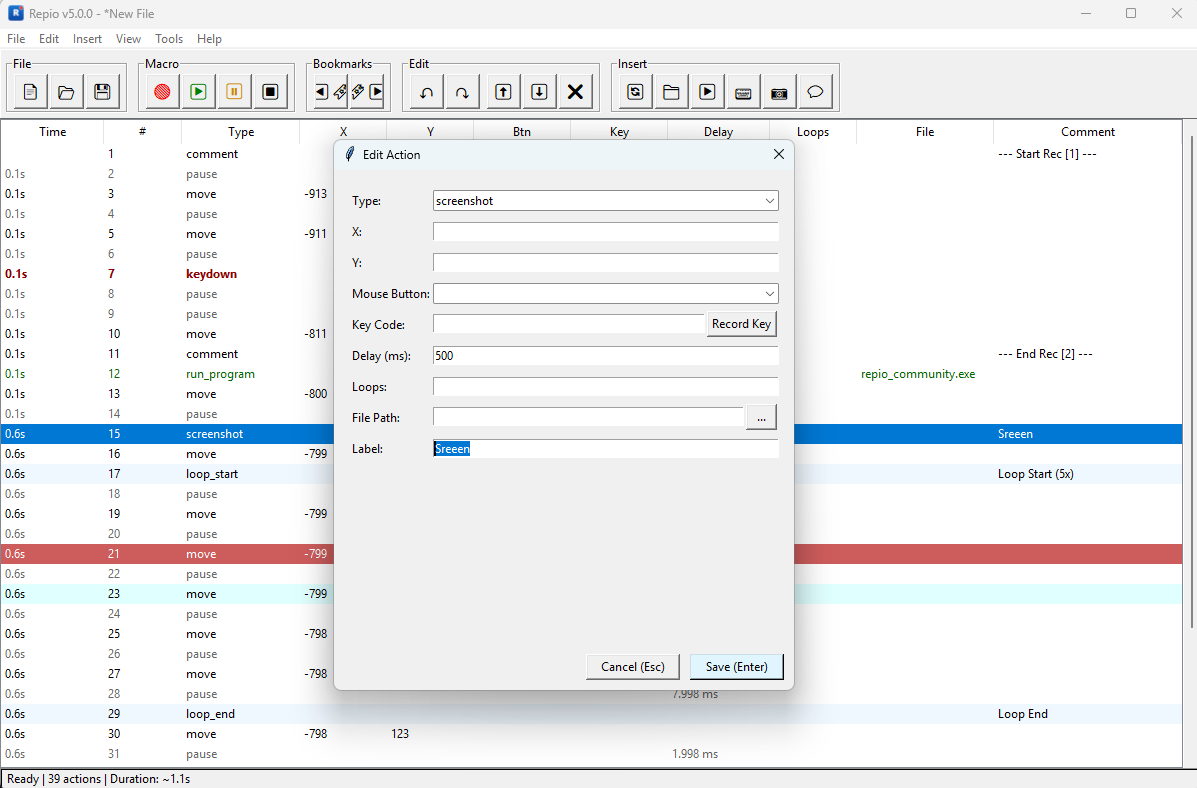This screenshot has height=788, width=1197.
Task: Move the selected action down
Action: pos(538,91)
